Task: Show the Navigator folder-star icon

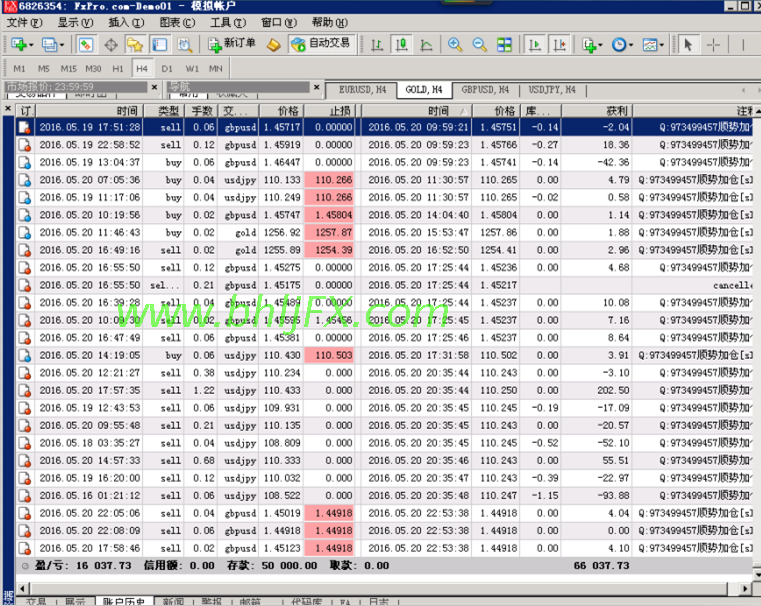Action: point(135,45)
